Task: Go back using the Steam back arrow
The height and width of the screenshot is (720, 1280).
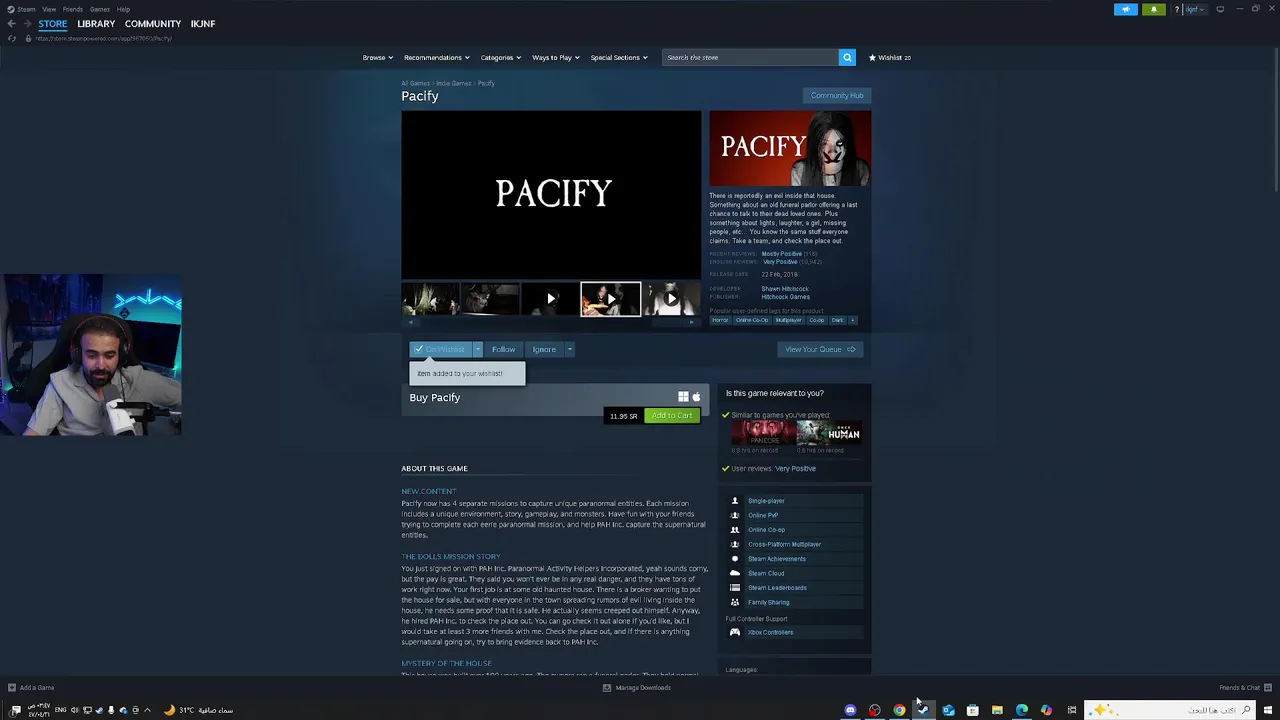Action: [11, 23]
